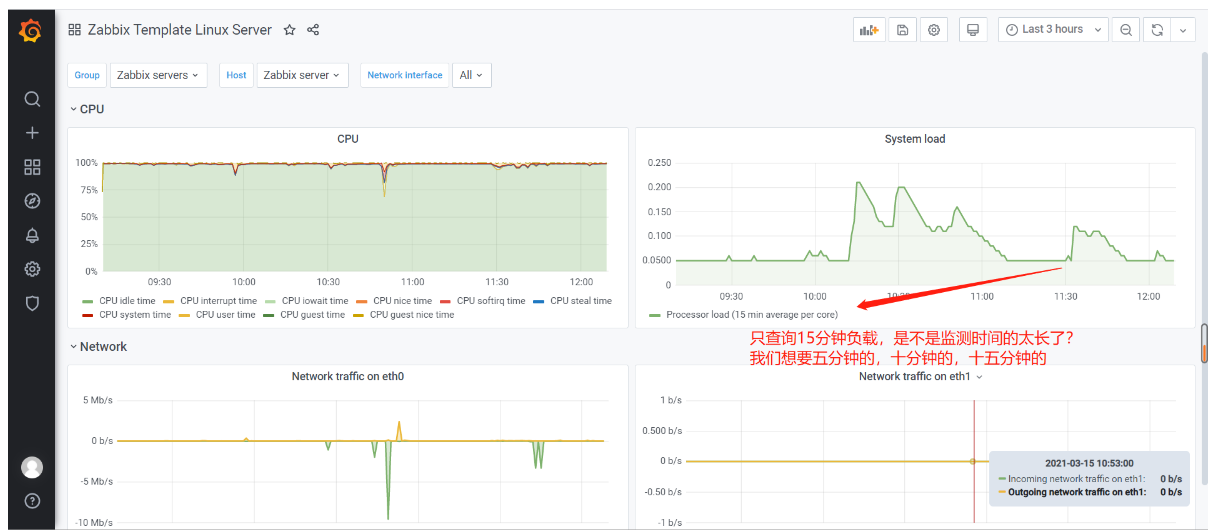Open the Zabbix Template Linux Server title

[x=179, y=30]
